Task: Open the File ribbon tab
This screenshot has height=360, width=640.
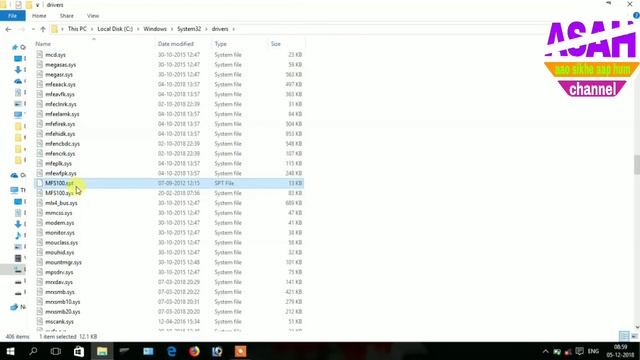Action: point(13,16)
